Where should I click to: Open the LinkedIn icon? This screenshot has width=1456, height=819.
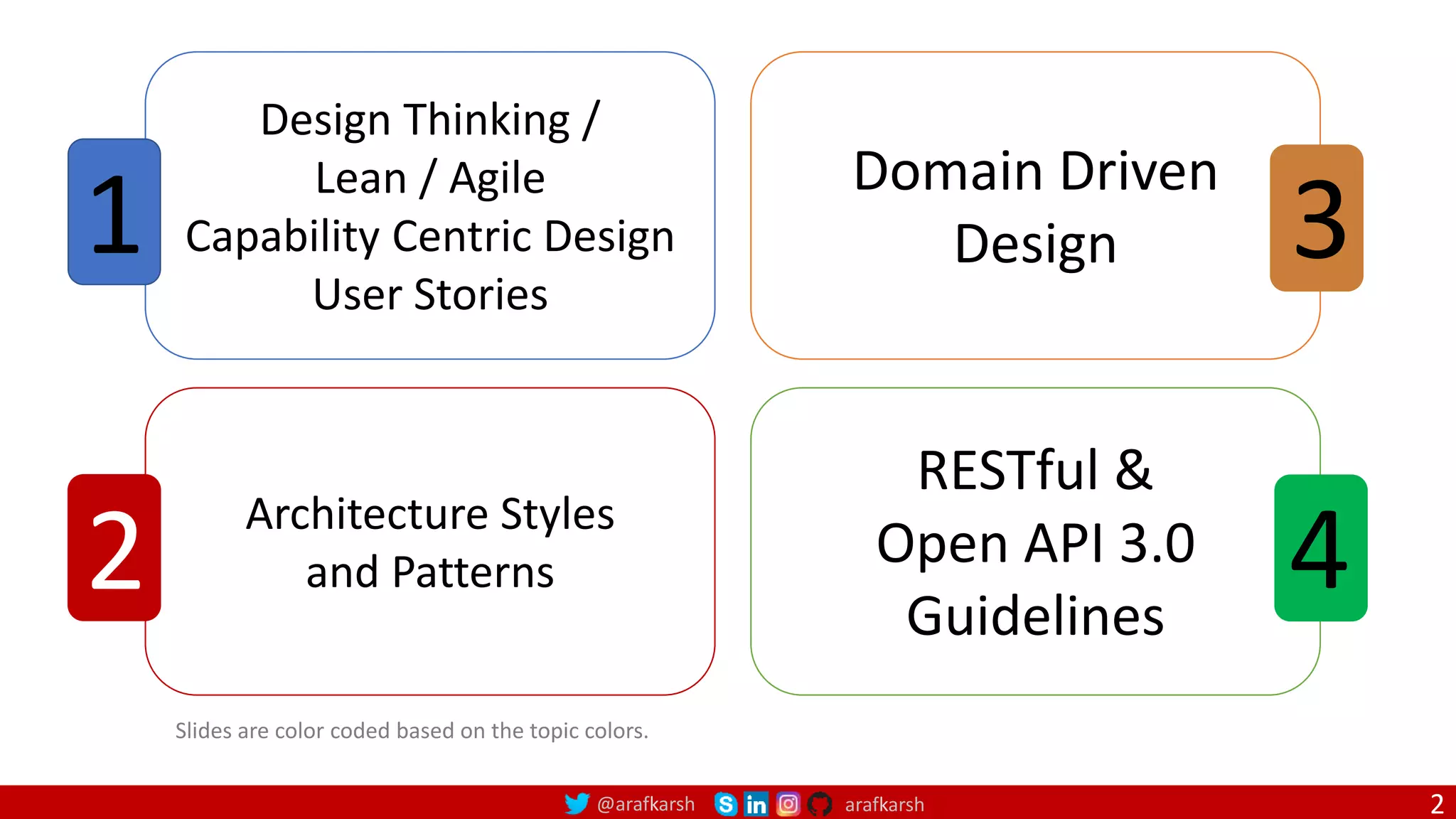click(756, 804)
